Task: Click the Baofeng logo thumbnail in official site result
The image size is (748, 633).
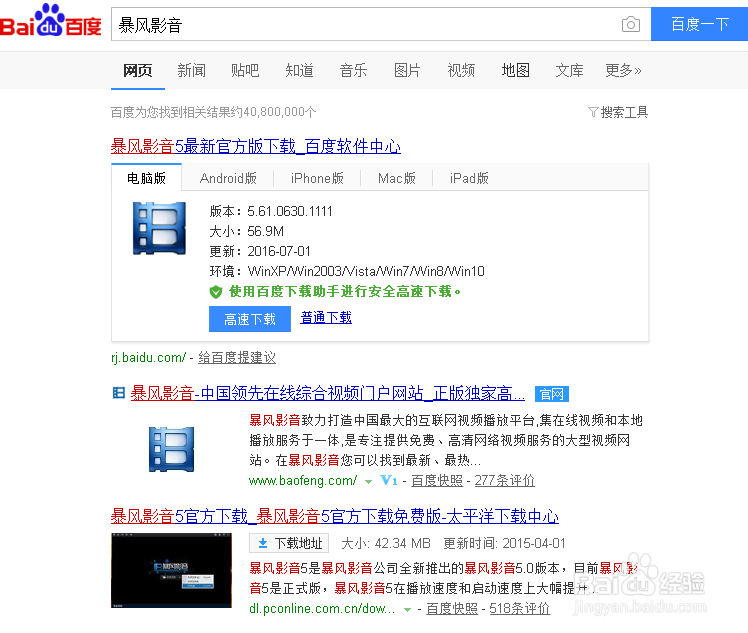Action: (x=172, y=449)
